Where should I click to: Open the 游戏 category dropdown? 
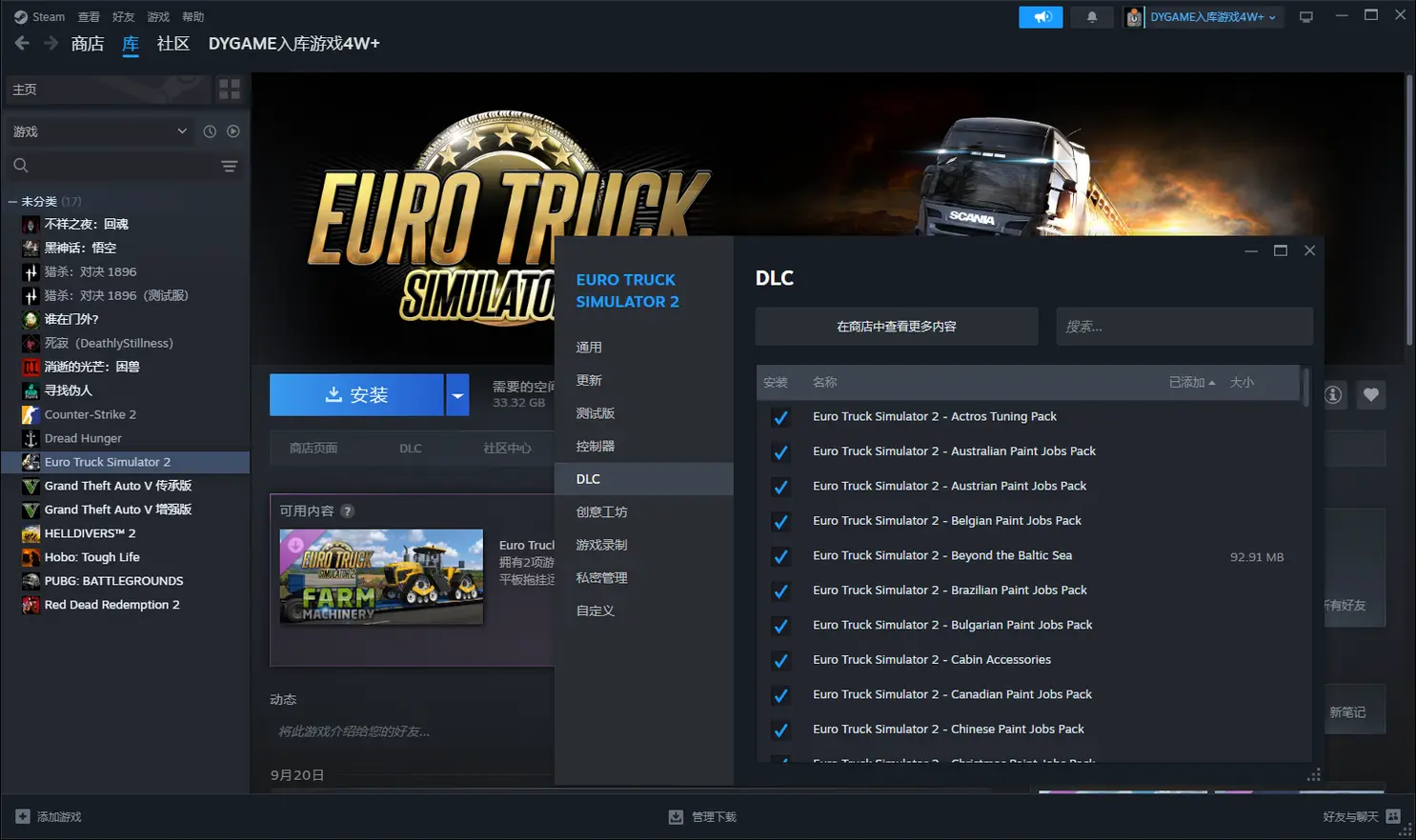pos(99,131)
